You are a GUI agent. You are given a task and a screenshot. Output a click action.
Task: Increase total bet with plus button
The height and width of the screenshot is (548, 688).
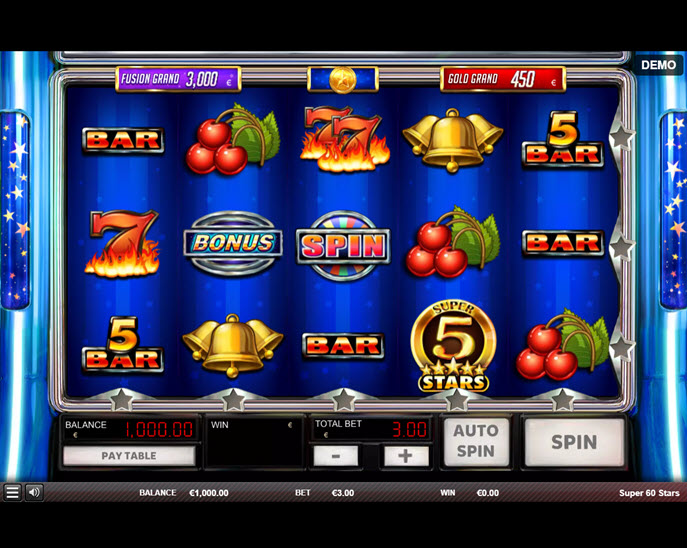406,456
